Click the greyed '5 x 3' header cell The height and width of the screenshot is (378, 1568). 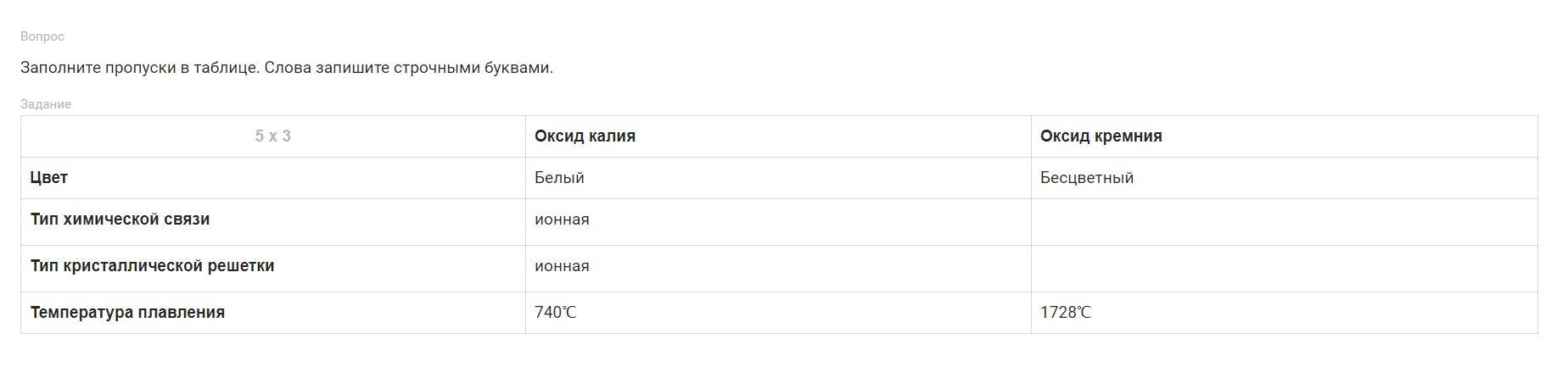tap(272, 136)
